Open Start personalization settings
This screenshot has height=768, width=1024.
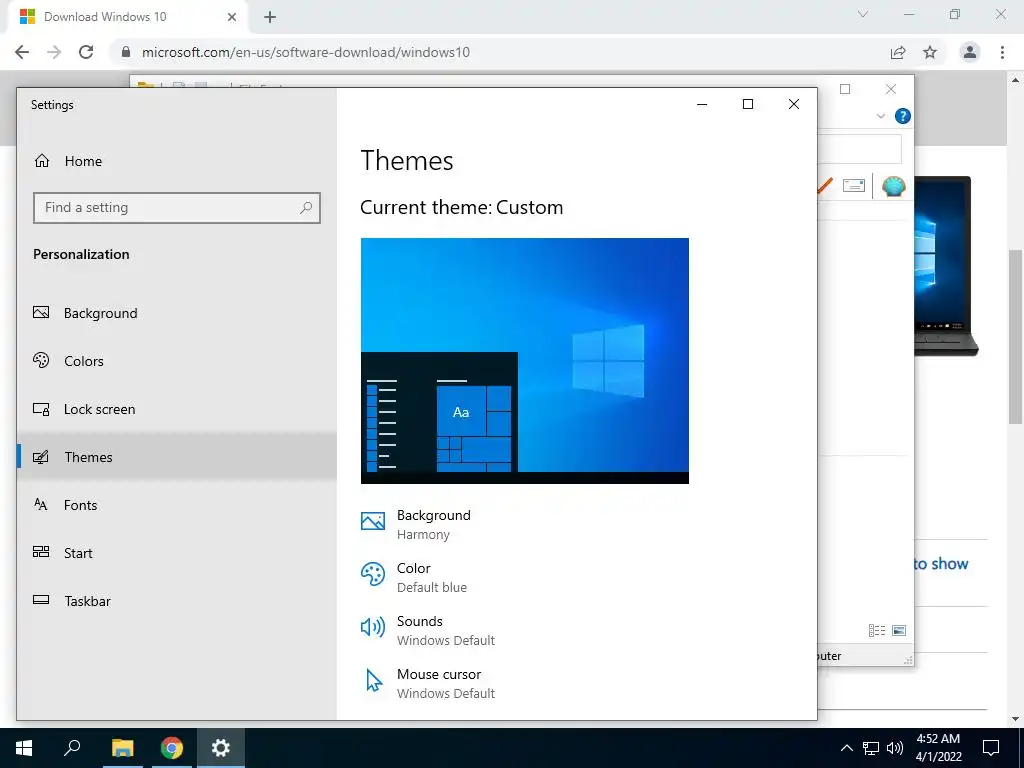pyautogui.click(x=176, y=552)
